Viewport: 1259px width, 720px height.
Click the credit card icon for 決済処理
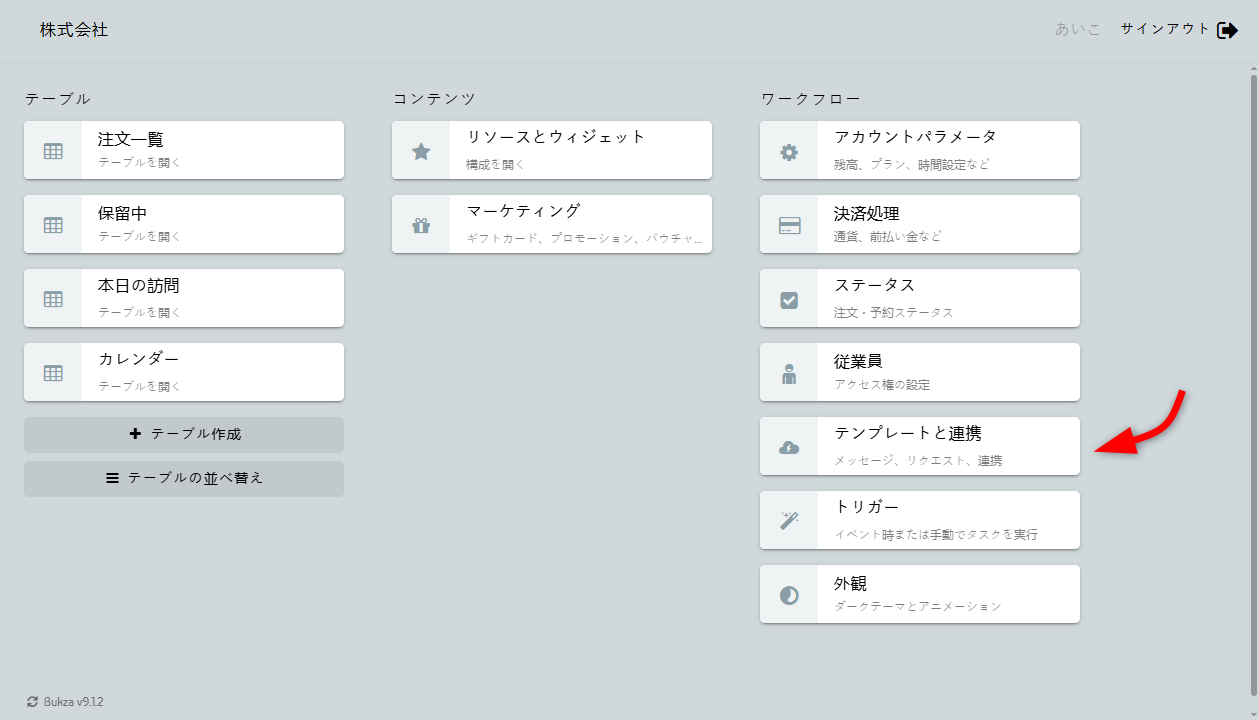tap(789, 225)
